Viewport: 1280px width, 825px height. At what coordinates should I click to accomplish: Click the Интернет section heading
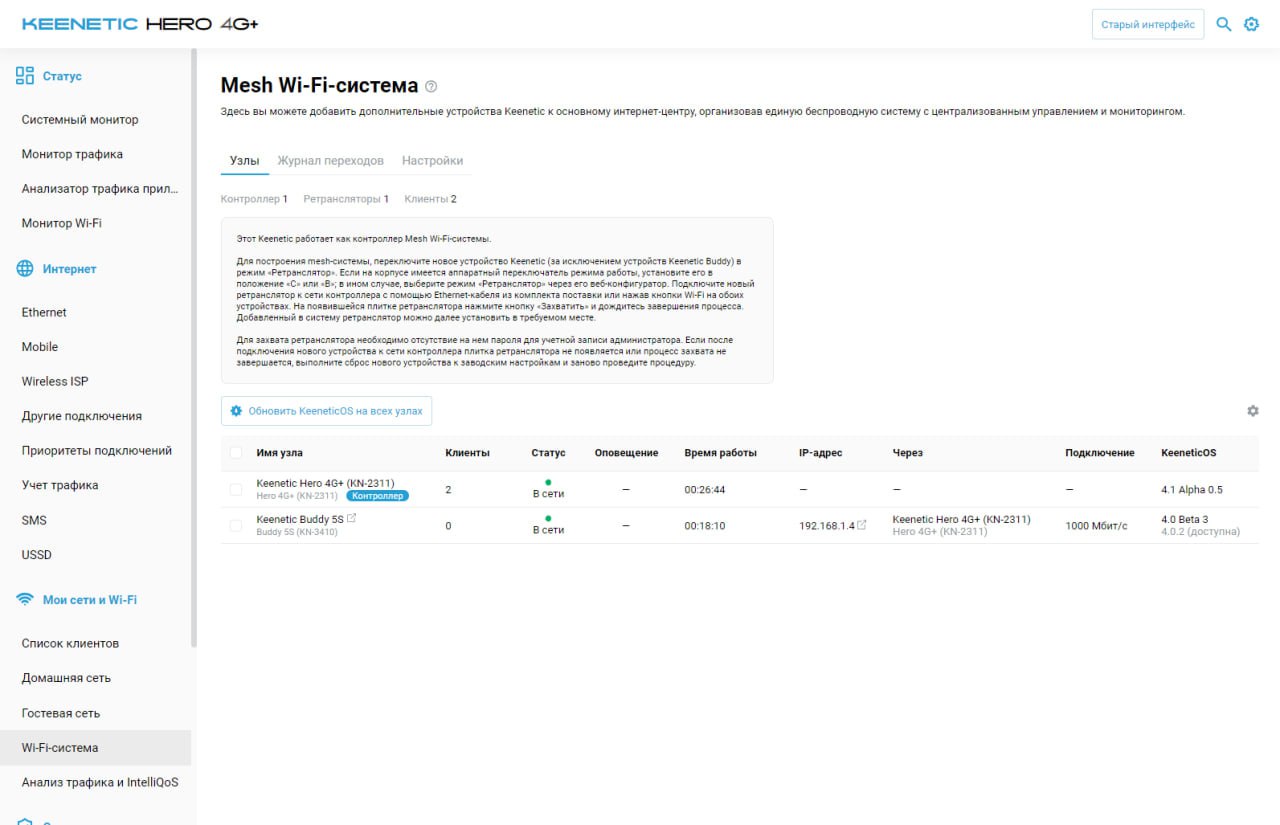tap(69, 269)
